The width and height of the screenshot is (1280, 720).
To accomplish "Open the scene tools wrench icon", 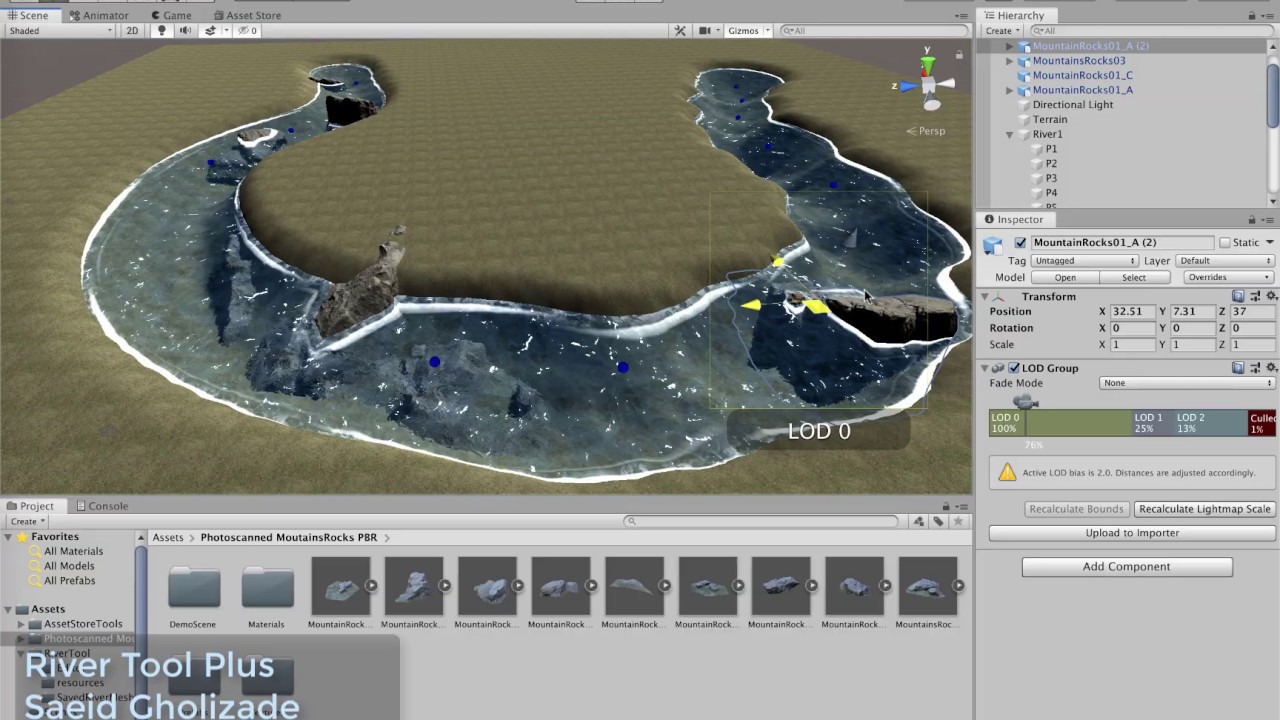I will click(680, 31).
